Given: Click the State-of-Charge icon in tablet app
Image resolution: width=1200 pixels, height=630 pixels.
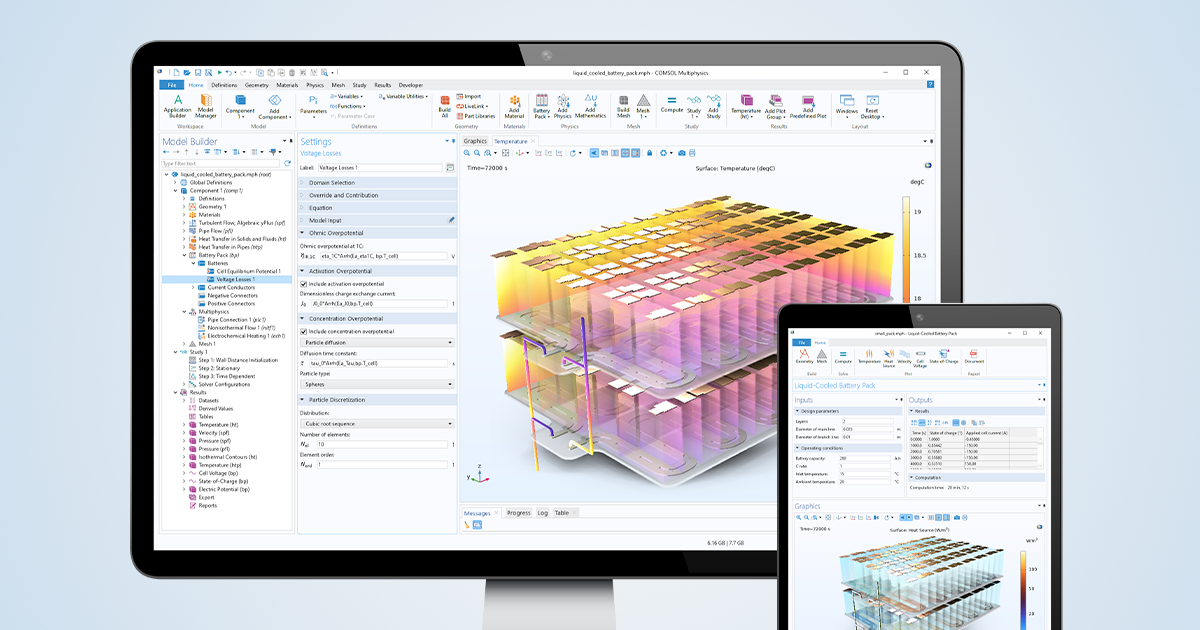Looking at the screenshot, I should [945, 356].
